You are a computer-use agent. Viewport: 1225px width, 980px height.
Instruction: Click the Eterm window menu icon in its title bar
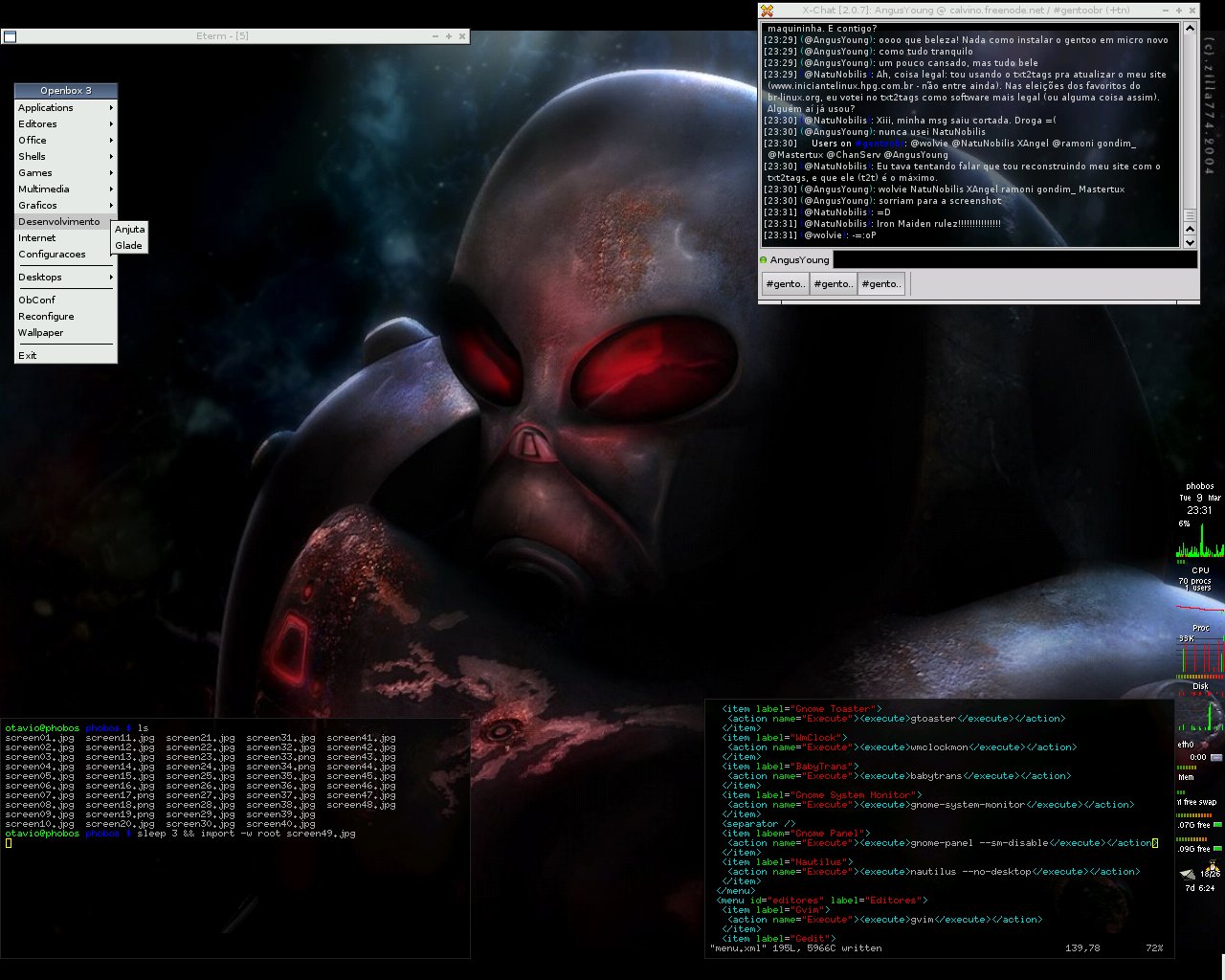(x=10, y=36)
